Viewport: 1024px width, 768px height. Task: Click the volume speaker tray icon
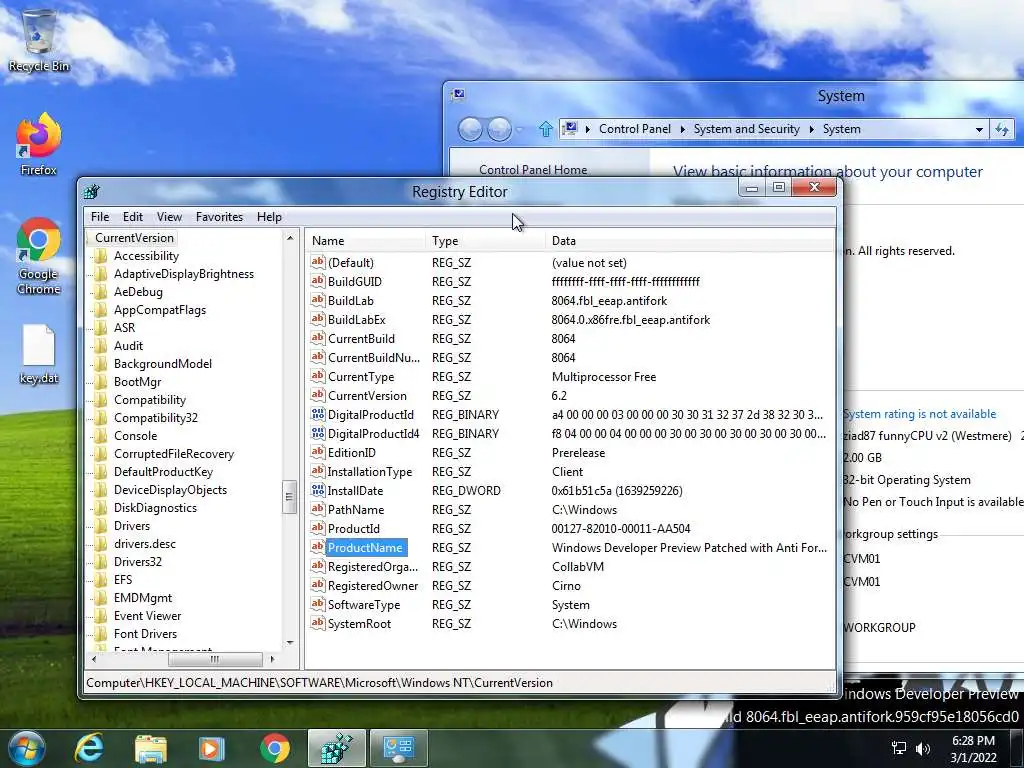coord(923,748)
